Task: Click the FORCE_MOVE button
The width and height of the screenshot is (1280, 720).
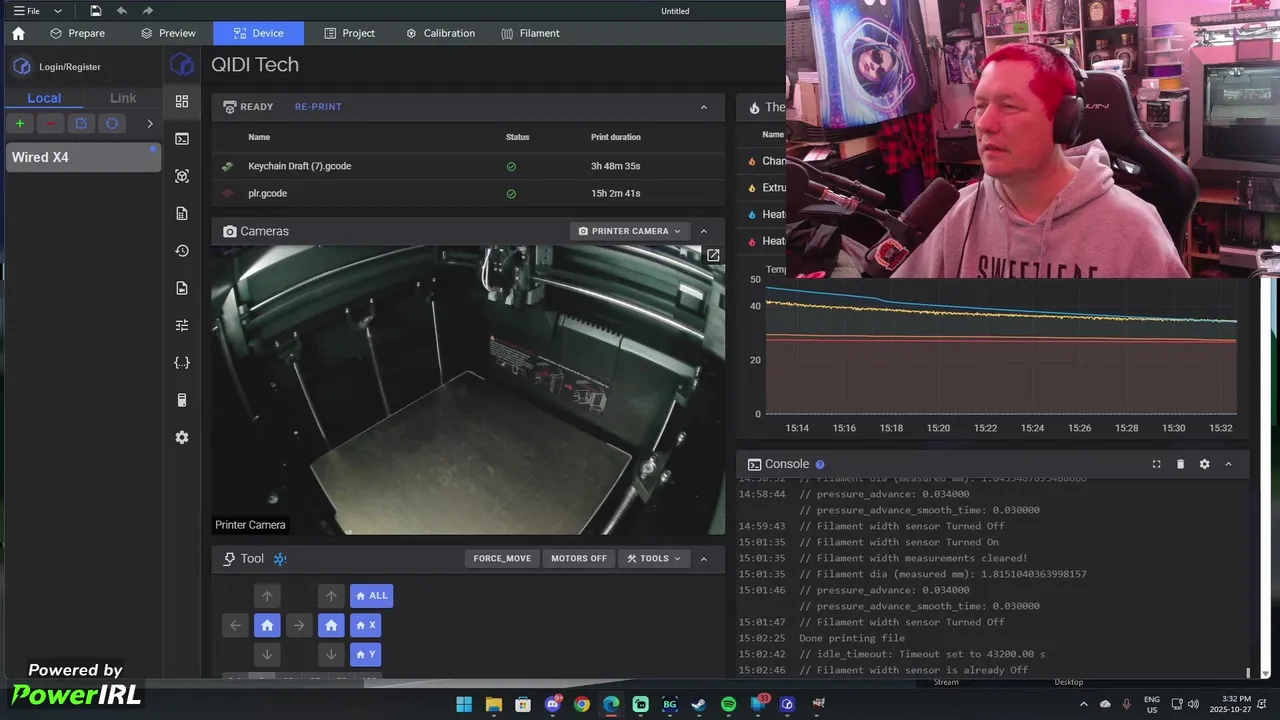Action: click(502, 559)
